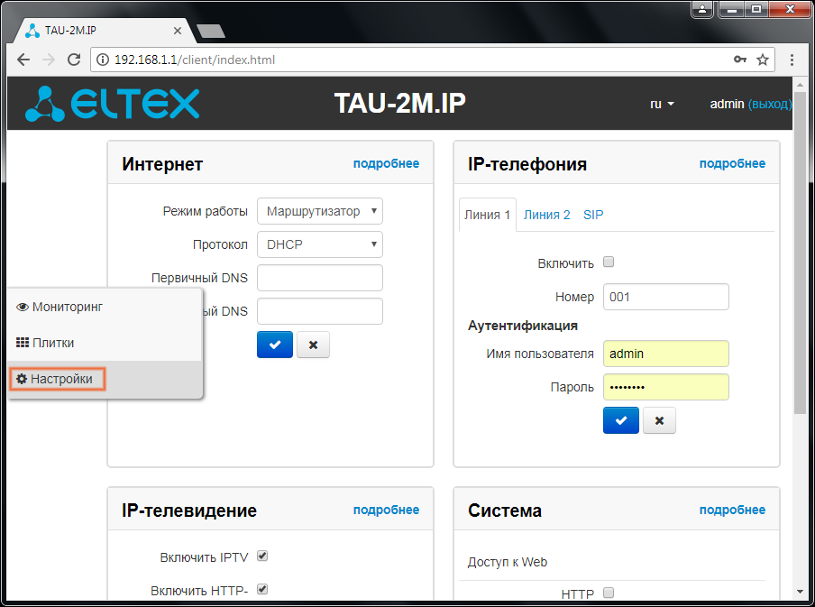Open the ru language dropdown
The height and width of the screenshot is (607, 815).
[x=662, y=104]
